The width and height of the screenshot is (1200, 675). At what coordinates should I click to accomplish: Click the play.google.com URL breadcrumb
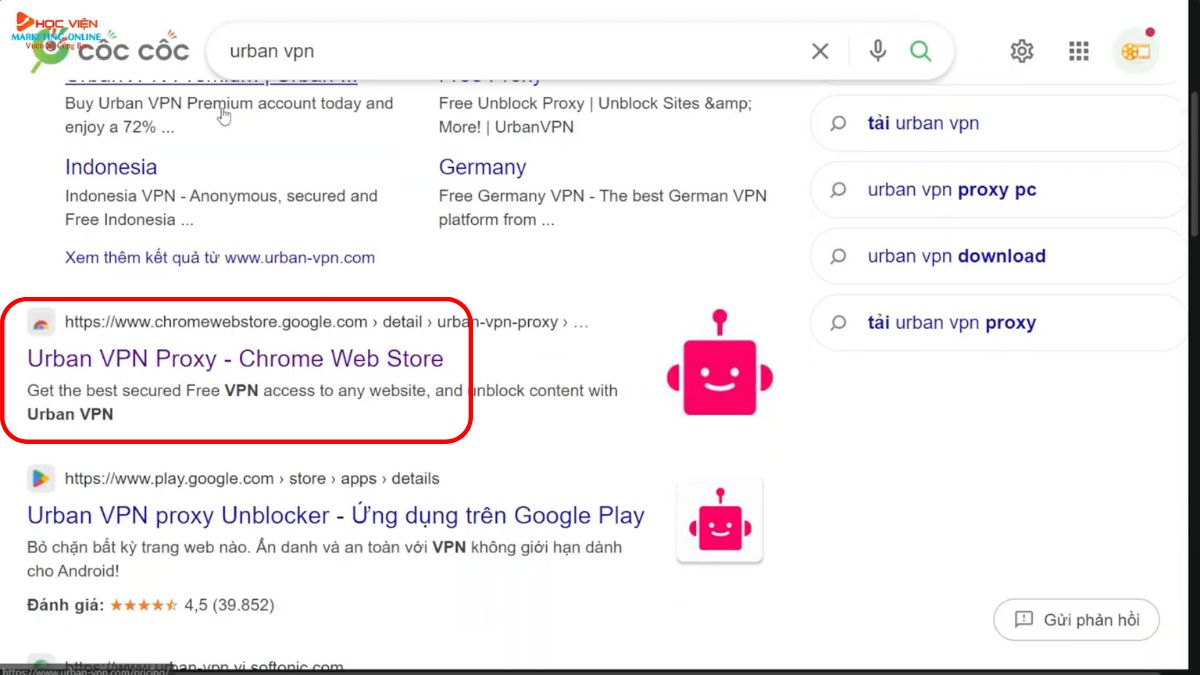tap(252, 478)
